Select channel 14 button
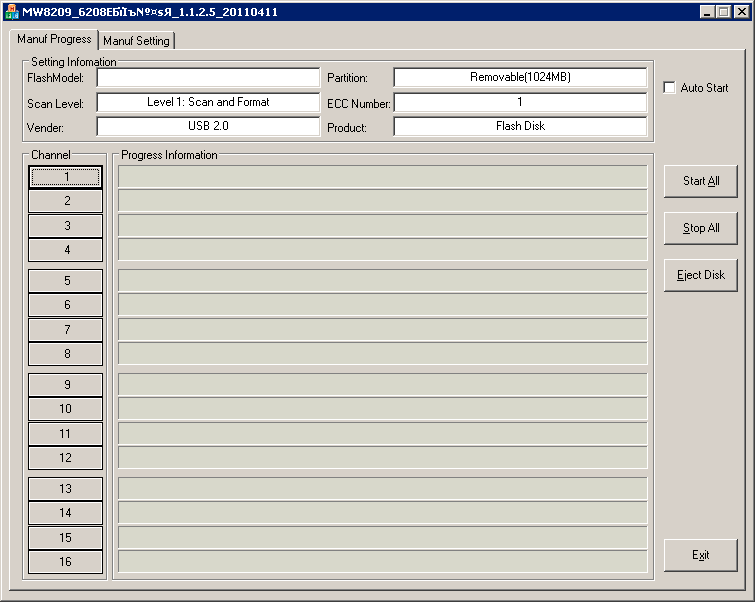Viewport: 755px width, 602px height. tap(65, 513)
